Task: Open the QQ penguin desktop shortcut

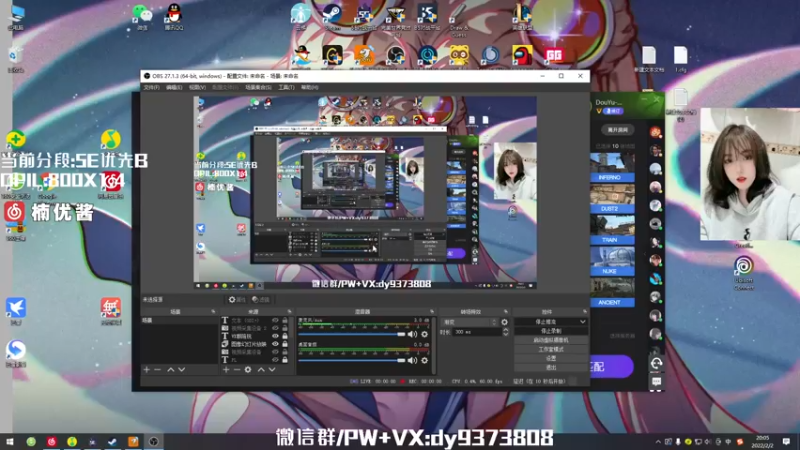Action: click(x=173, y=16)
